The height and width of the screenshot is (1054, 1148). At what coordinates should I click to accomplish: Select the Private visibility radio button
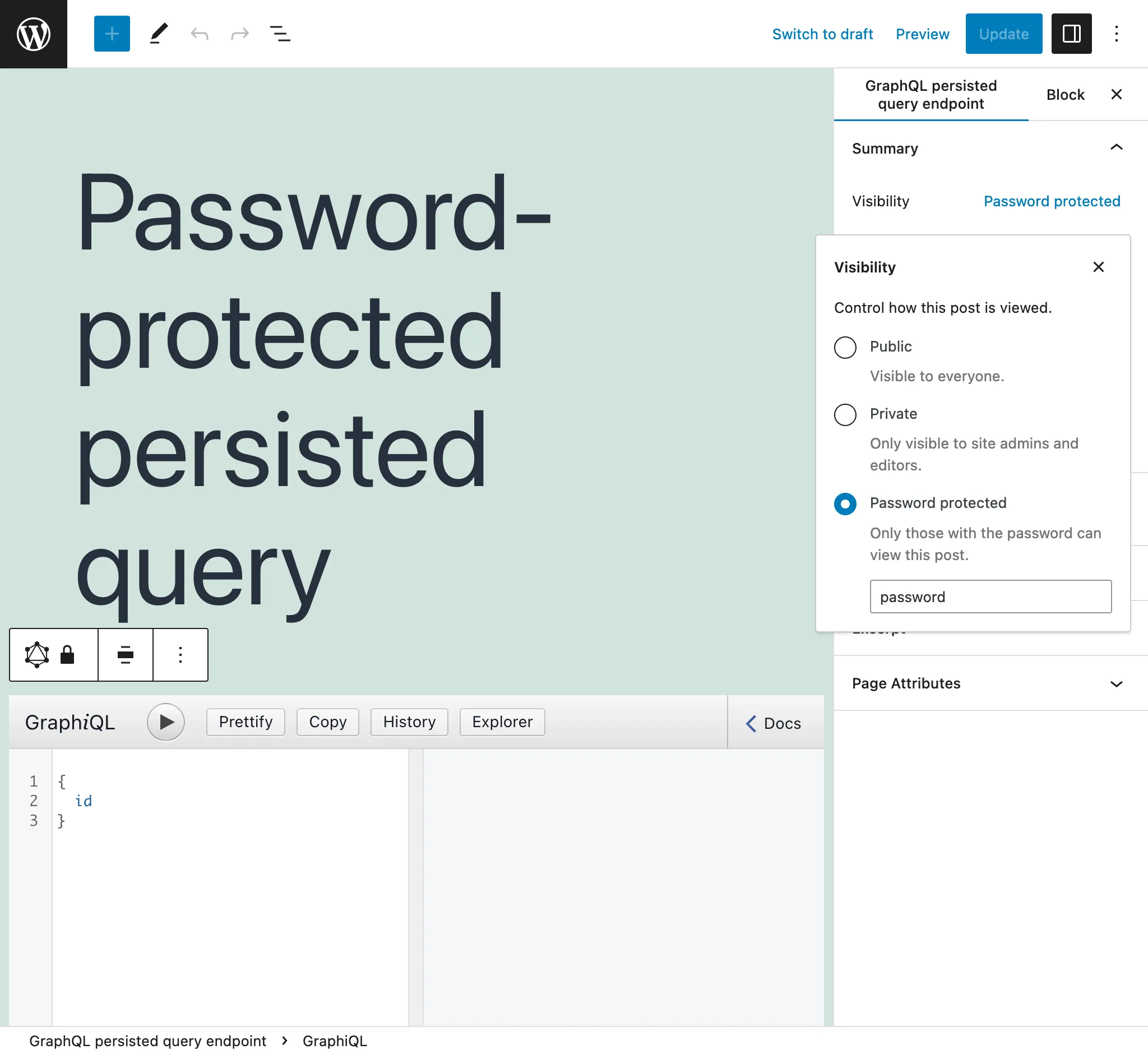(844, 413)
